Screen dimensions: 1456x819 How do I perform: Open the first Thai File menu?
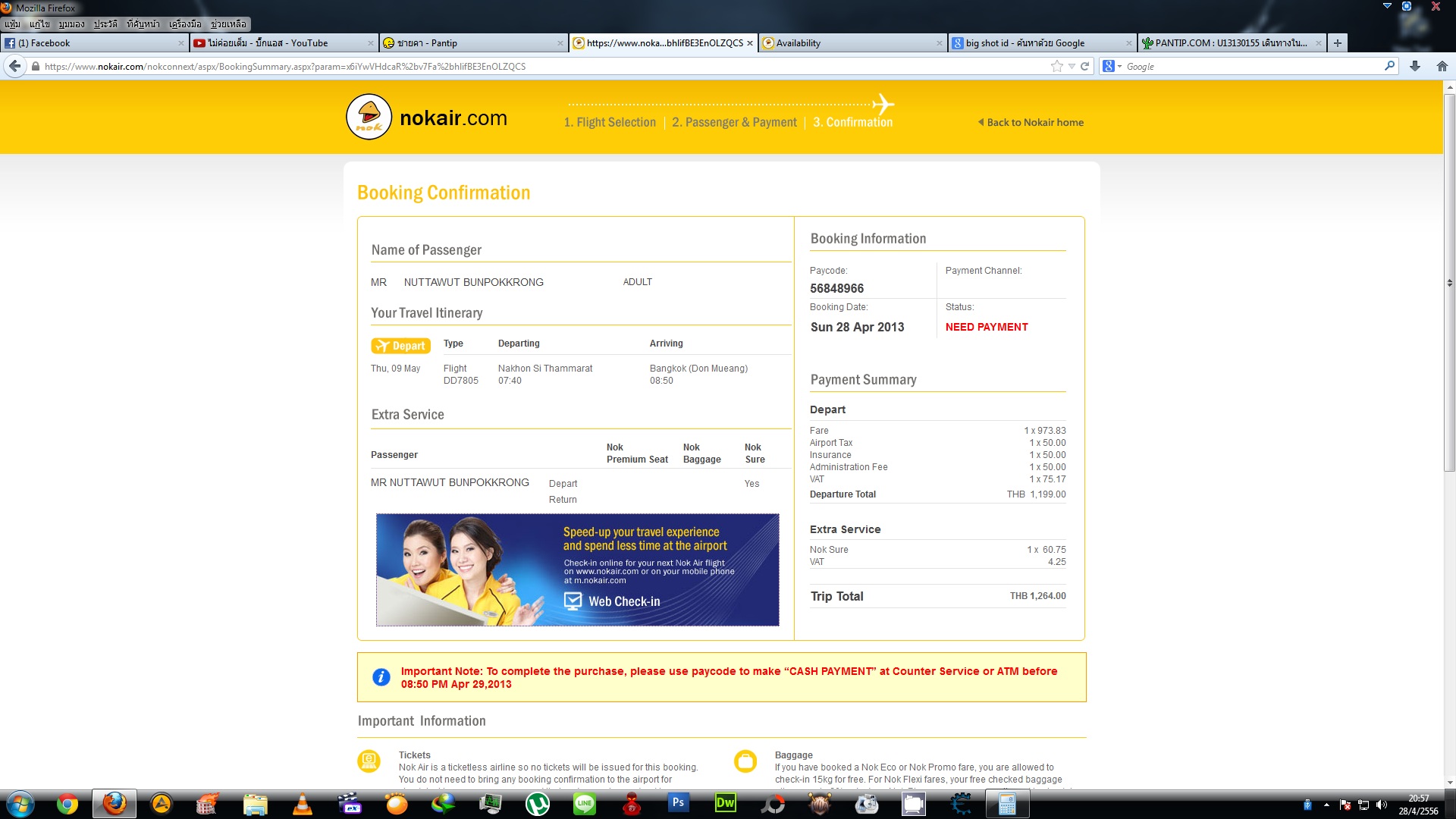tap(13, 24)
